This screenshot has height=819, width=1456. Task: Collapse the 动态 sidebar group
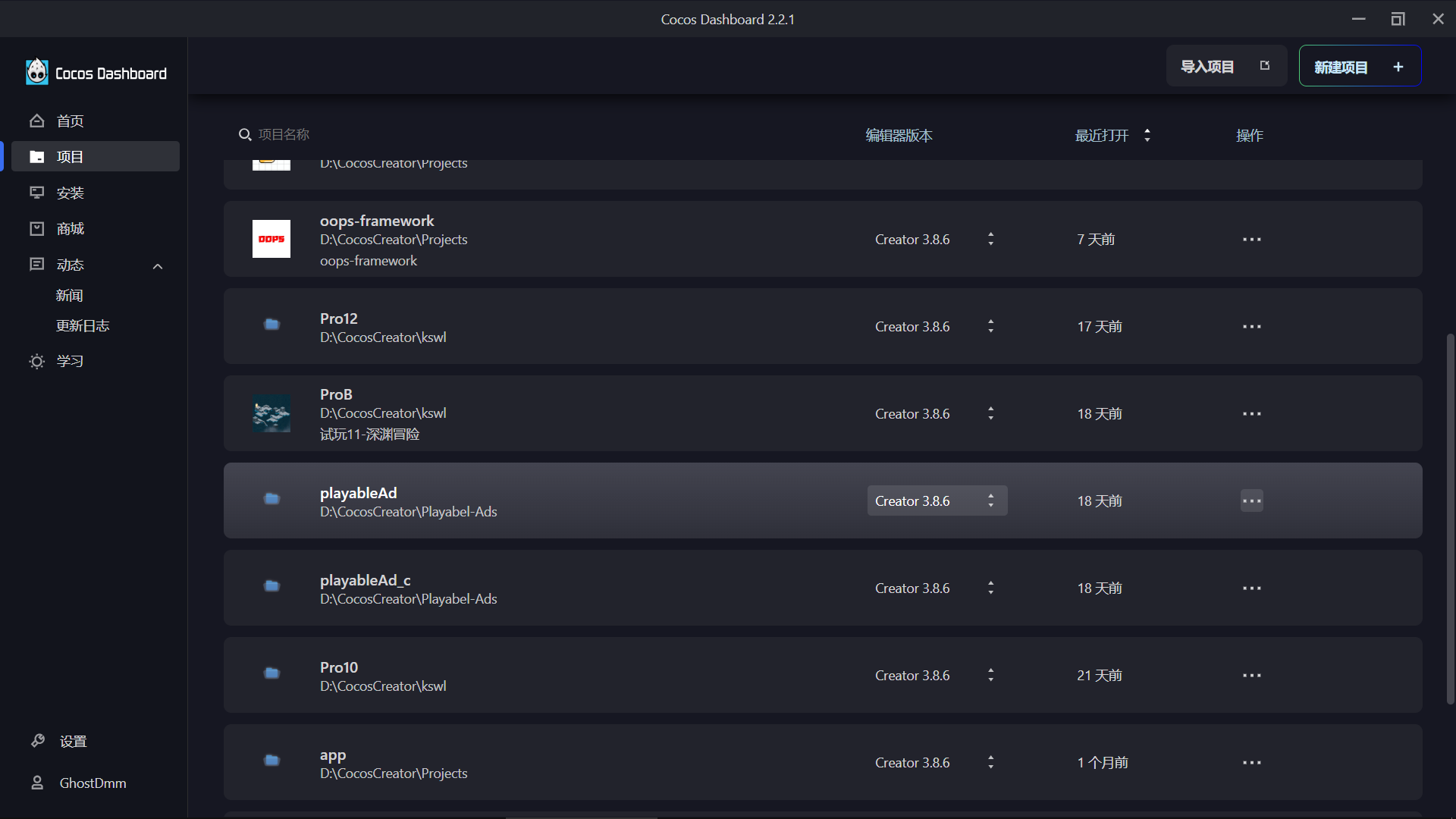158,265
